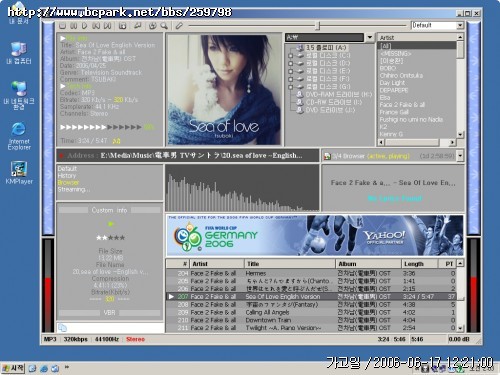Click Artist list scroll-right arrow

[x=452, y=142]
